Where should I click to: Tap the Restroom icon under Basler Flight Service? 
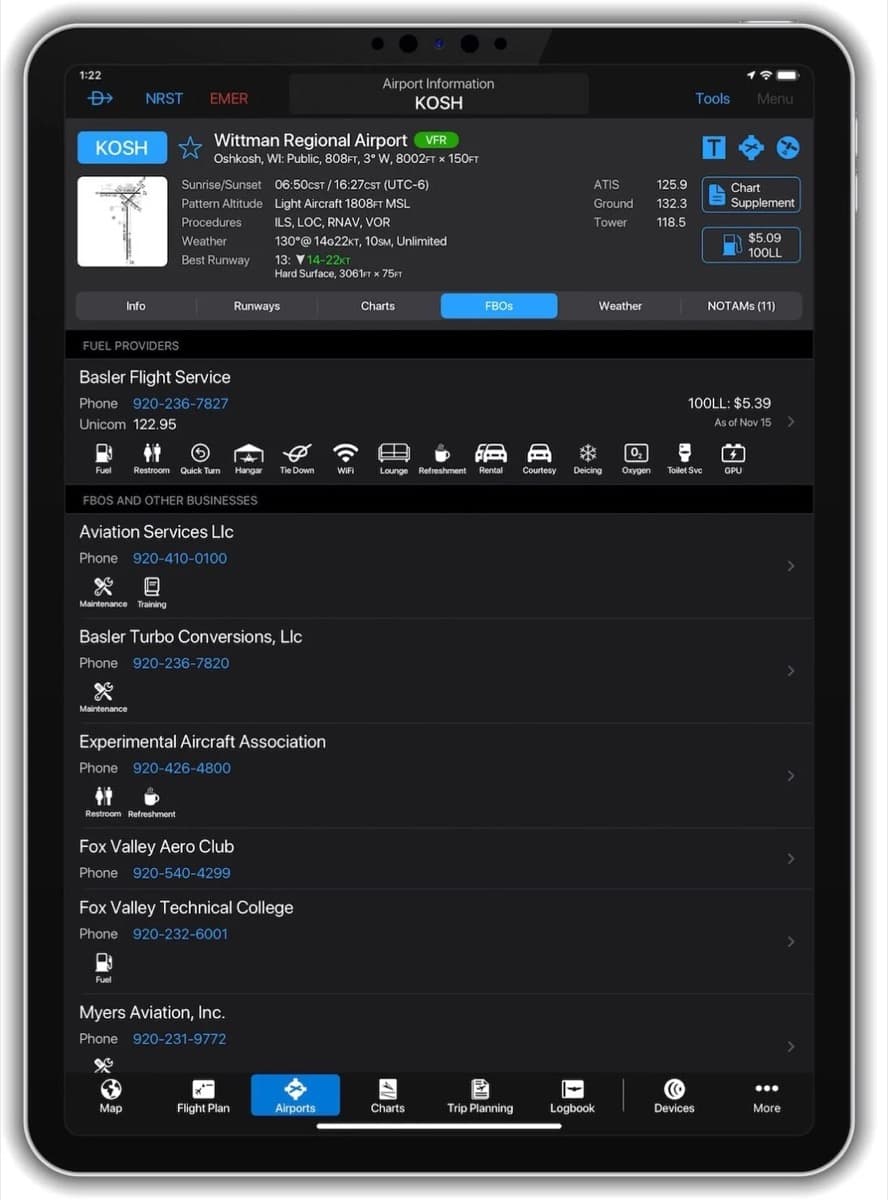click(152, 458)
